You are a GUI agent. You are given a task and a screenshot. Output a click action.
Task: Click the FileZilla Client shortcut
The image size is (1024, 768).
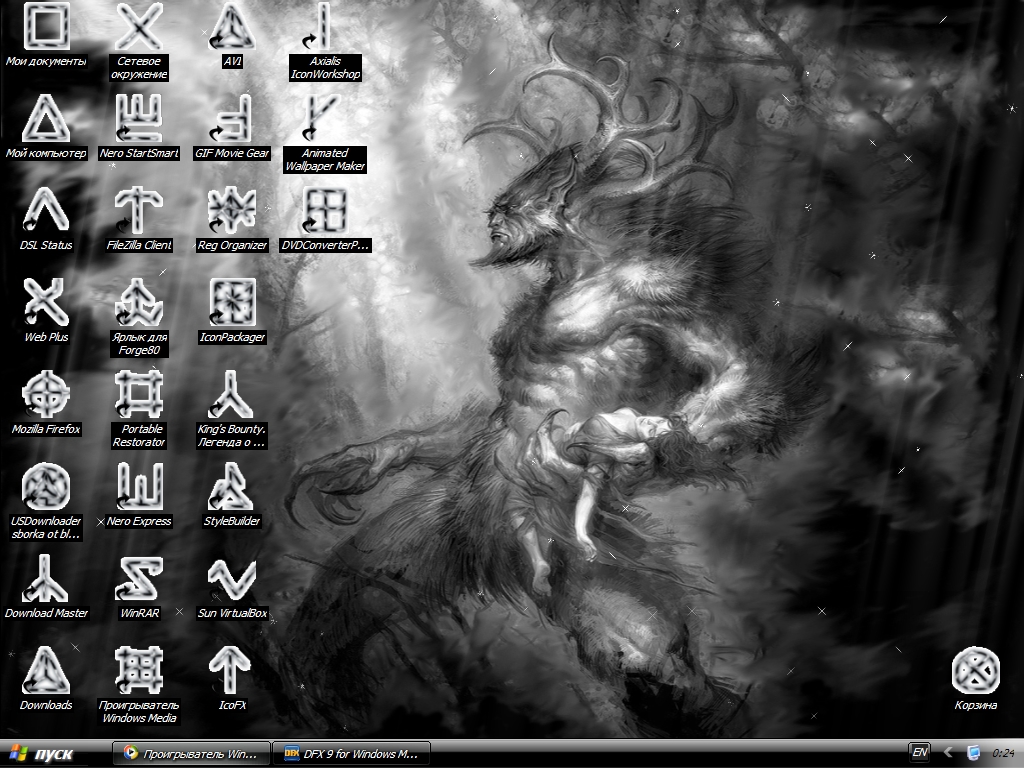139,211
